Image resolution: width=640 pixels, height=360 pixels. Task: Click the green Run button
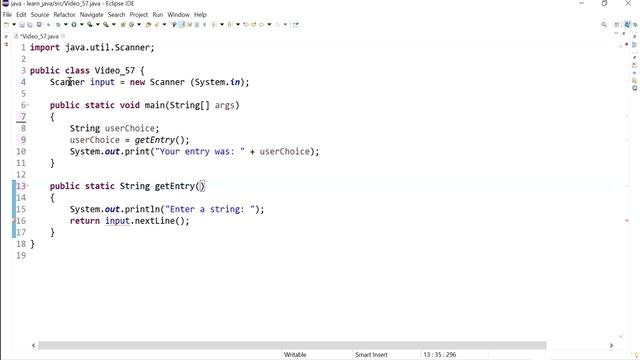74,24
